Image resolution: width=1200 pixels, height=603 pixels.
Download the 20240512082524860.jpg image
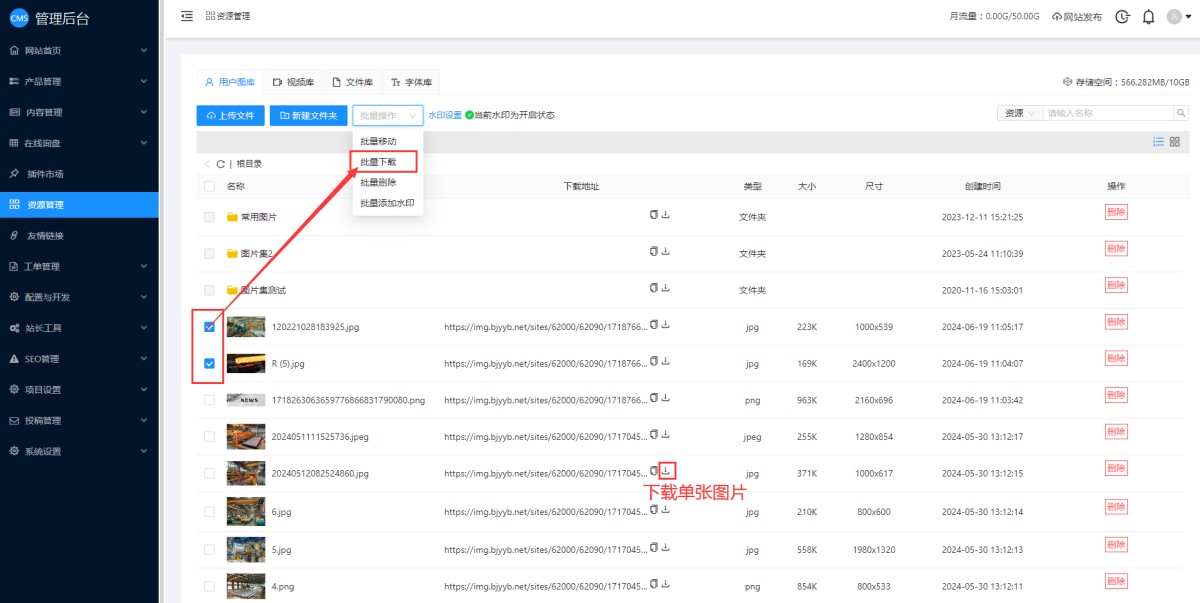pos(667,470)
